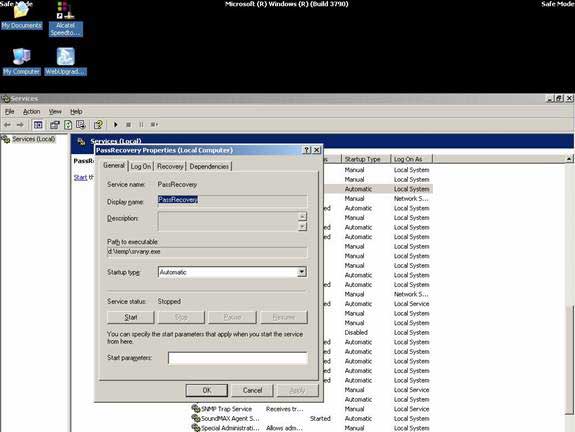
Task: Click the Export List toolbar icon
Action: point(81,125)
